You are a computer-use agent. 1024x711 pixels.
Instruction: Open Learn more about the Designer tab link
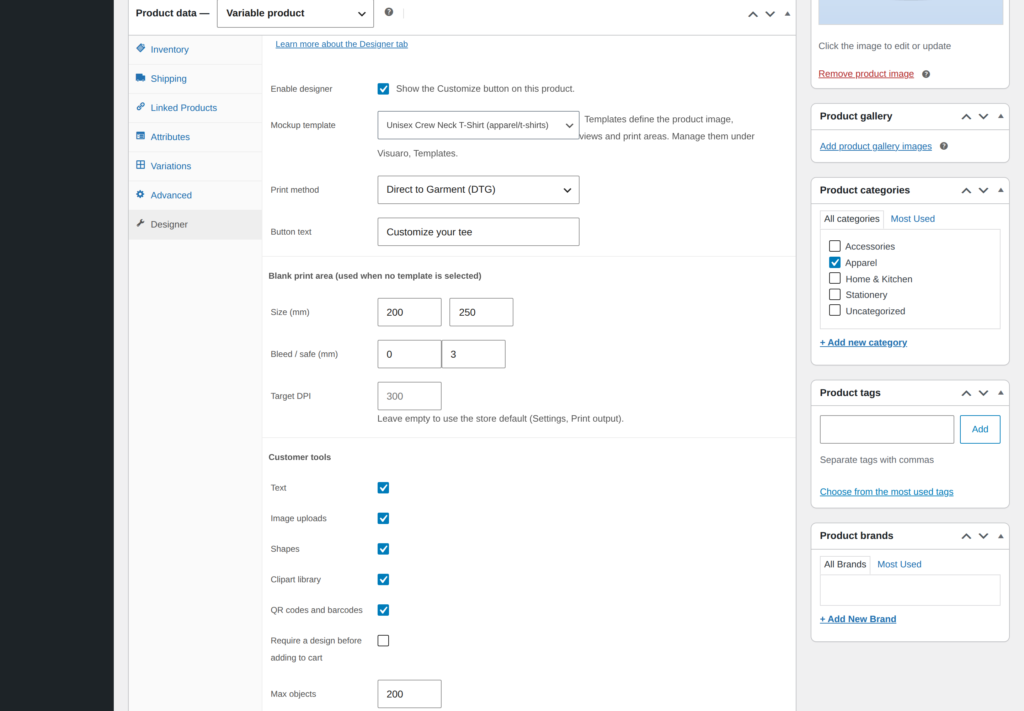(342, 44)
